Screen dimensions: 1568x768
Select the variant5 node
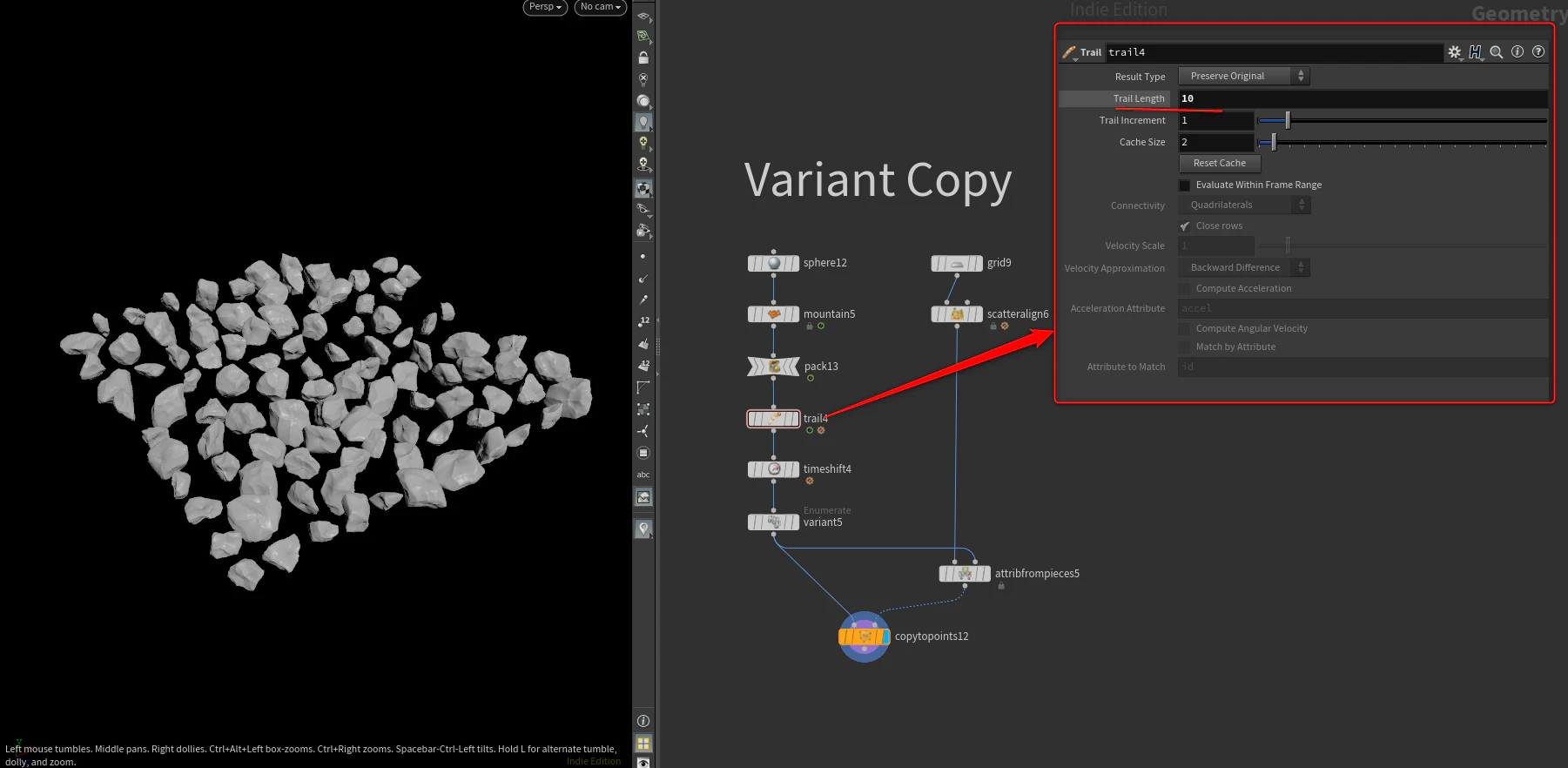773,522
